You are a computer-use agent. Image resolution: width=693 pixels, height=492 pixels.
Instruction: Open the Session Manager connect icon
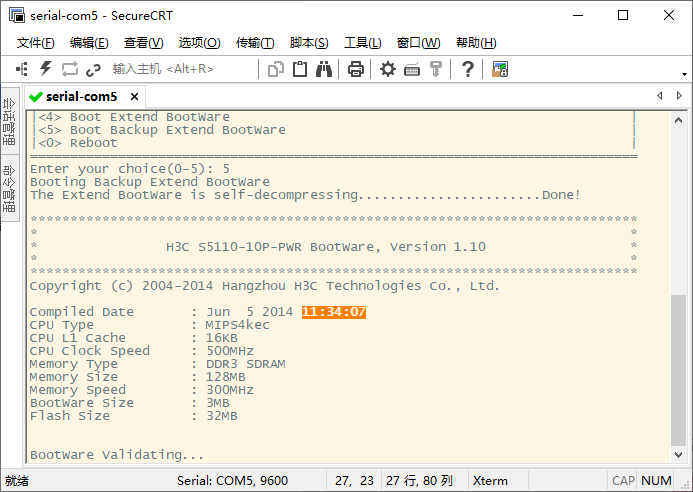[x=21, y=69]
